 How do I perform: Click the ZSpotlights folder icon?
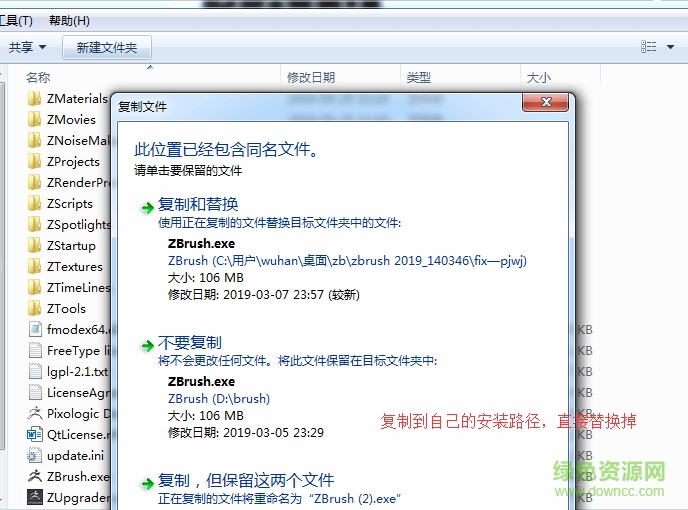tap(34, 225)
